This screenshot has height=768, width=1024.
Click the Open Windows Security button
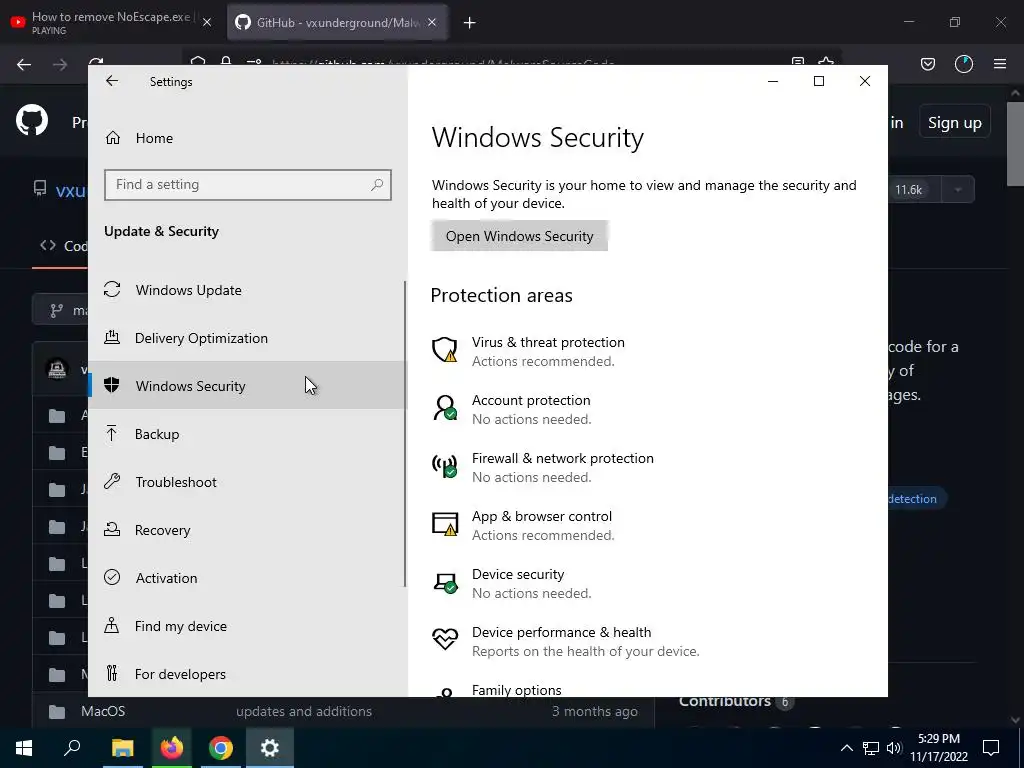519,236
